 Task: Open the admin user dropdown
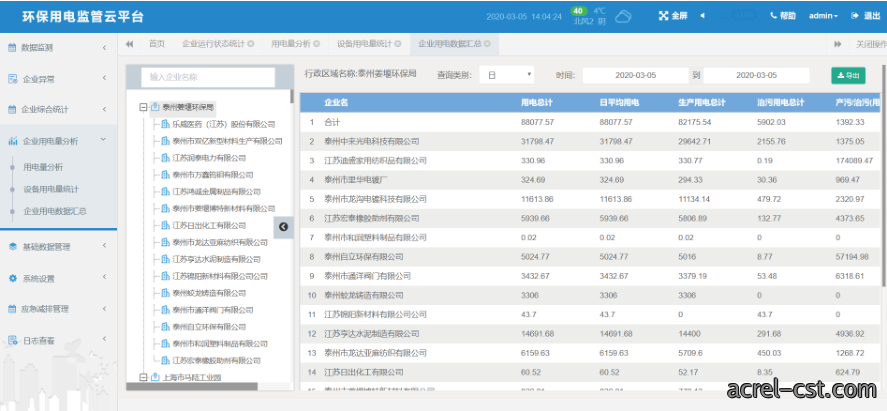[x=823, y=16]
